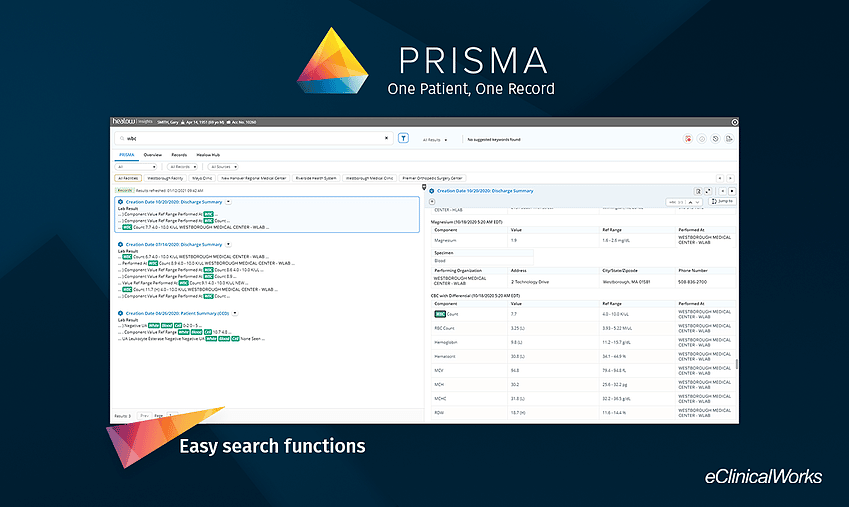Click the blue icon before the 07/14/2020 result

(120, 245)
